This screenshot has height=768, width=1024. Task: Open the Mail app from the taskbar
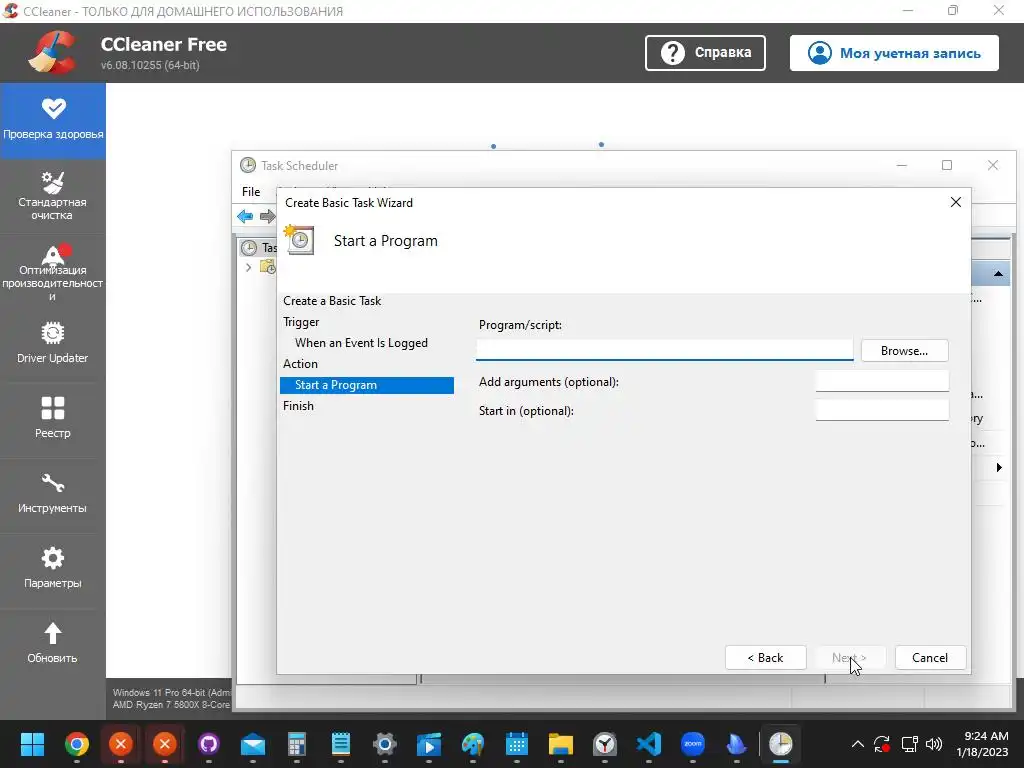coord(253,744)
